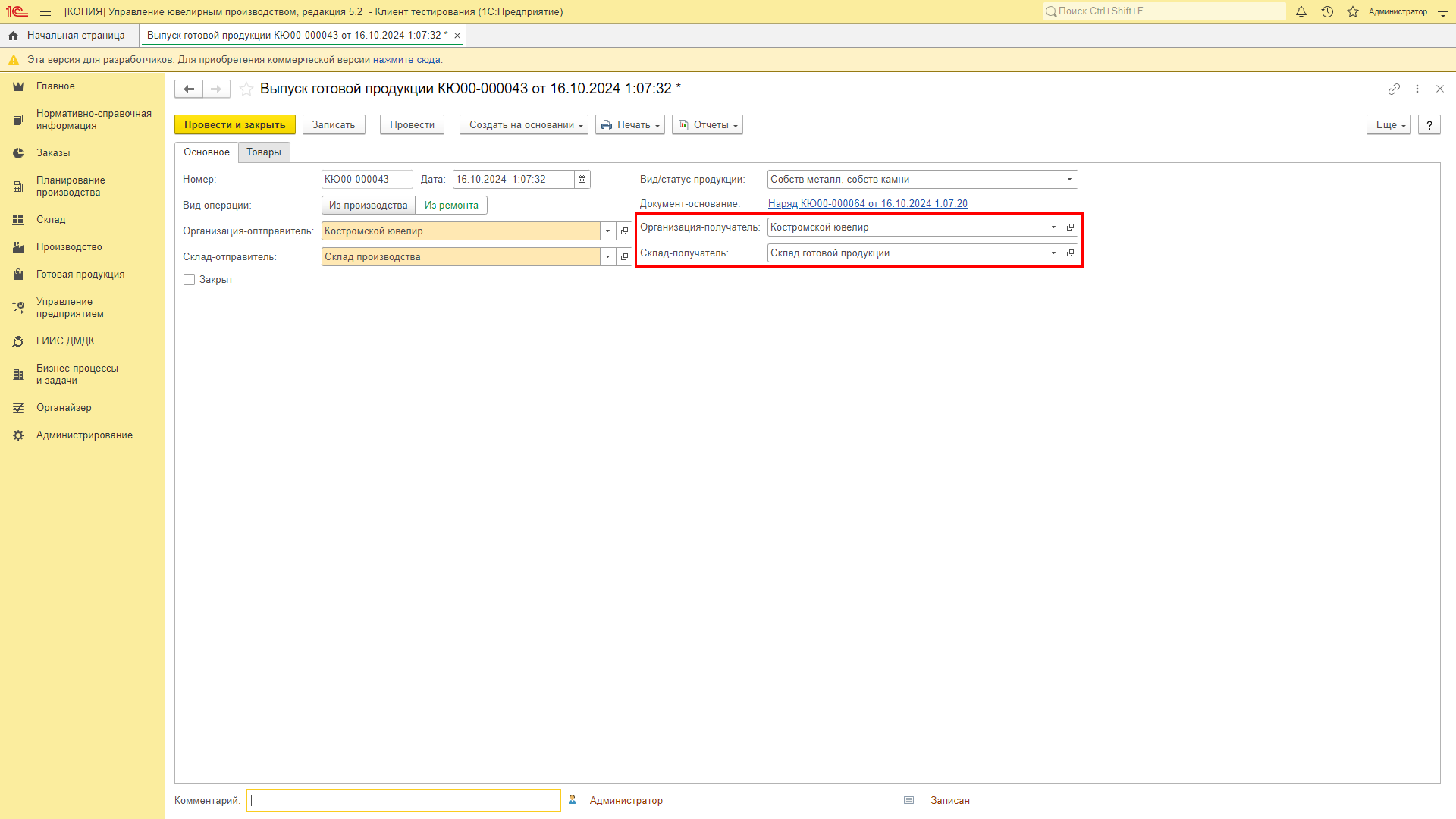Open Склад-получатель record via open icon

click(1070, 253)
